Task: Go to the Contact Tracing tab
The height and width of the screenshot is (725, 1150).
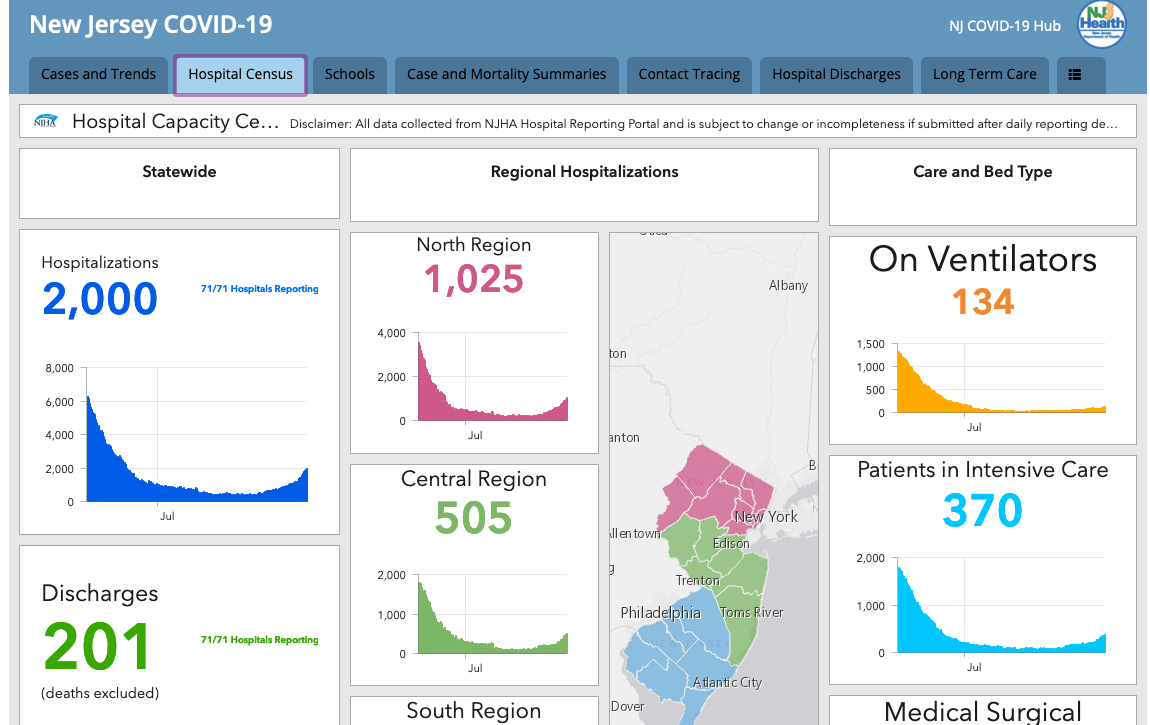Action: click(x=689, y=75)
